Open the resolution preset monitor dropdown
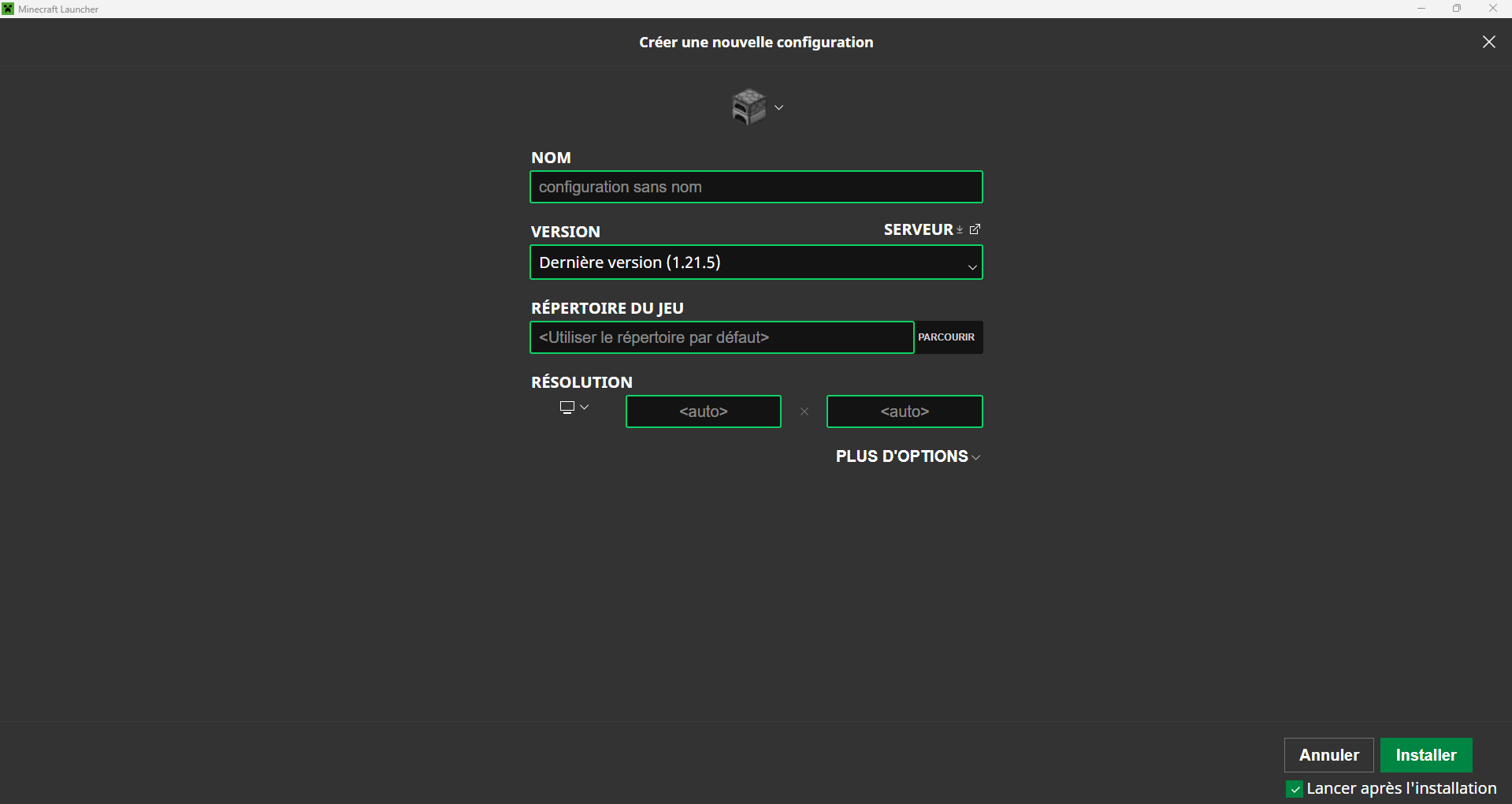The width and height of the screenshot is (1512, 804). tap(574, 408)
